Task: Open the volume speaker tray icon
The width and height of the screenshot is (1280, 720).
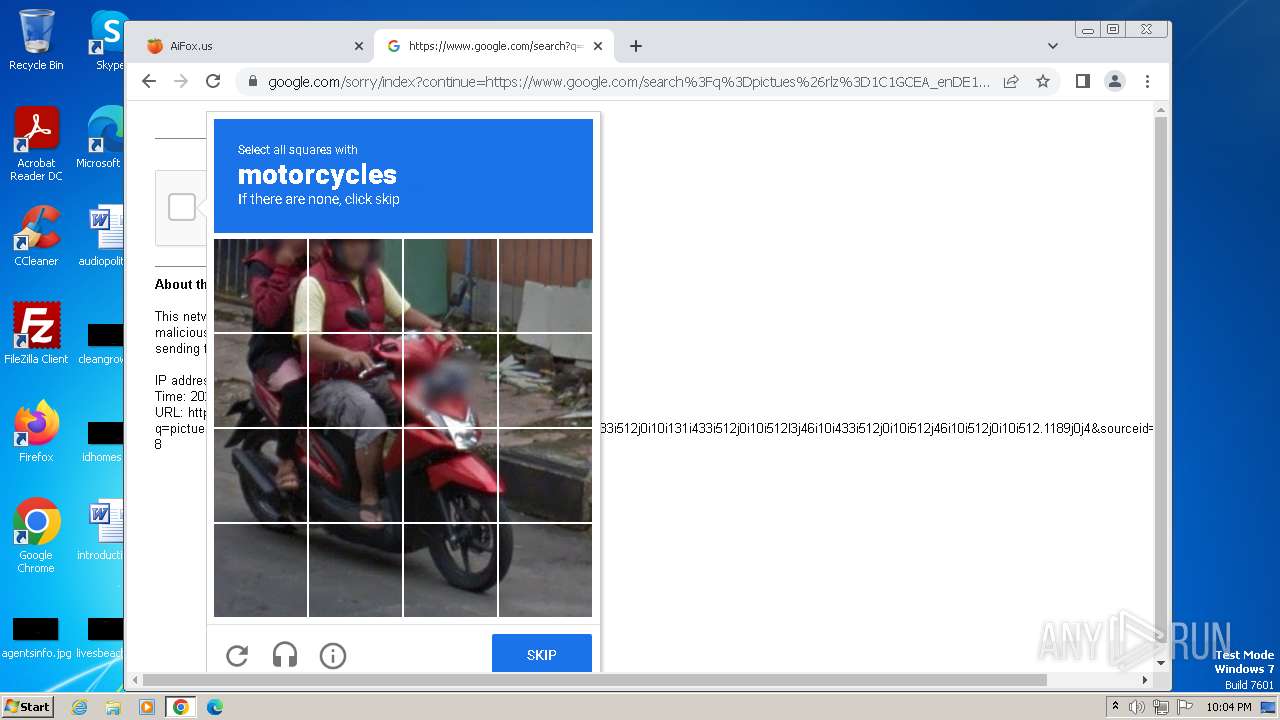Action: 1137,707
